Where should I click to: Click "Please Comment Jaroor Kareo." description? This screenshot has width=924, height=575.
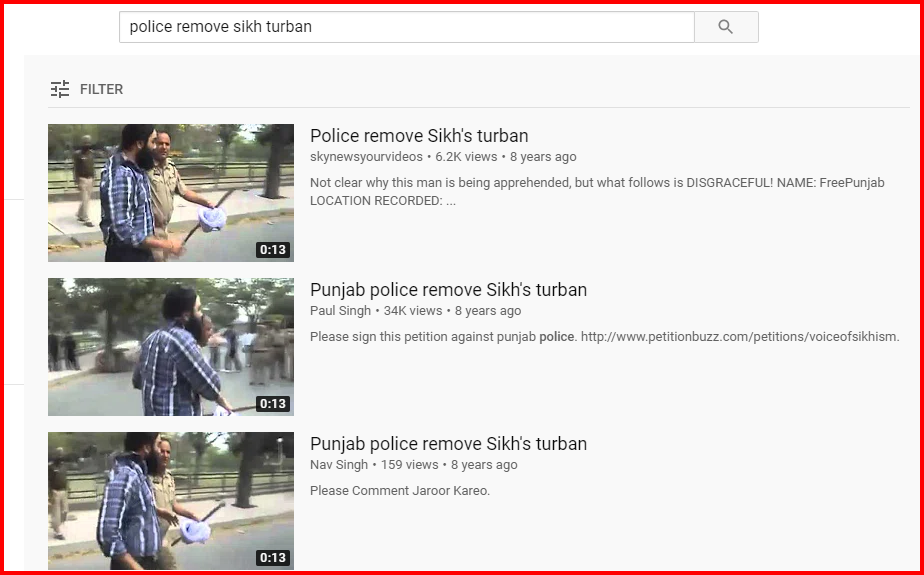(x=400, y=491)
